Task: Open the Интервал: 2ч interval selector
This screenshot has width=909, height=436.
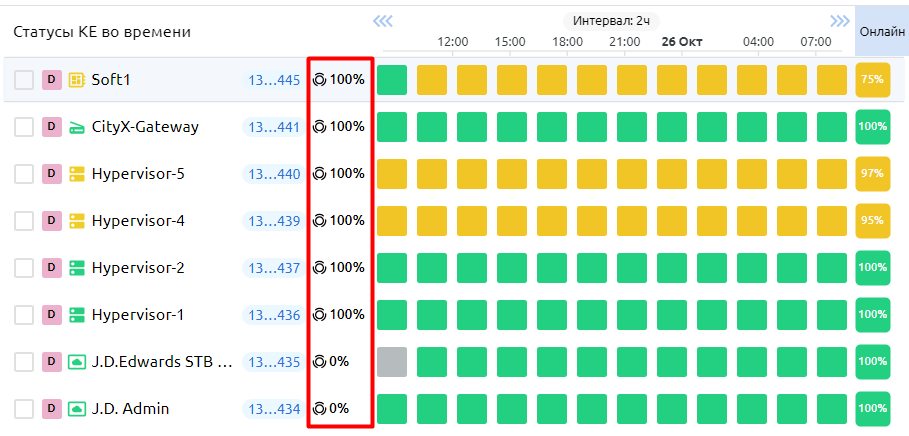Action: point(610,20)
